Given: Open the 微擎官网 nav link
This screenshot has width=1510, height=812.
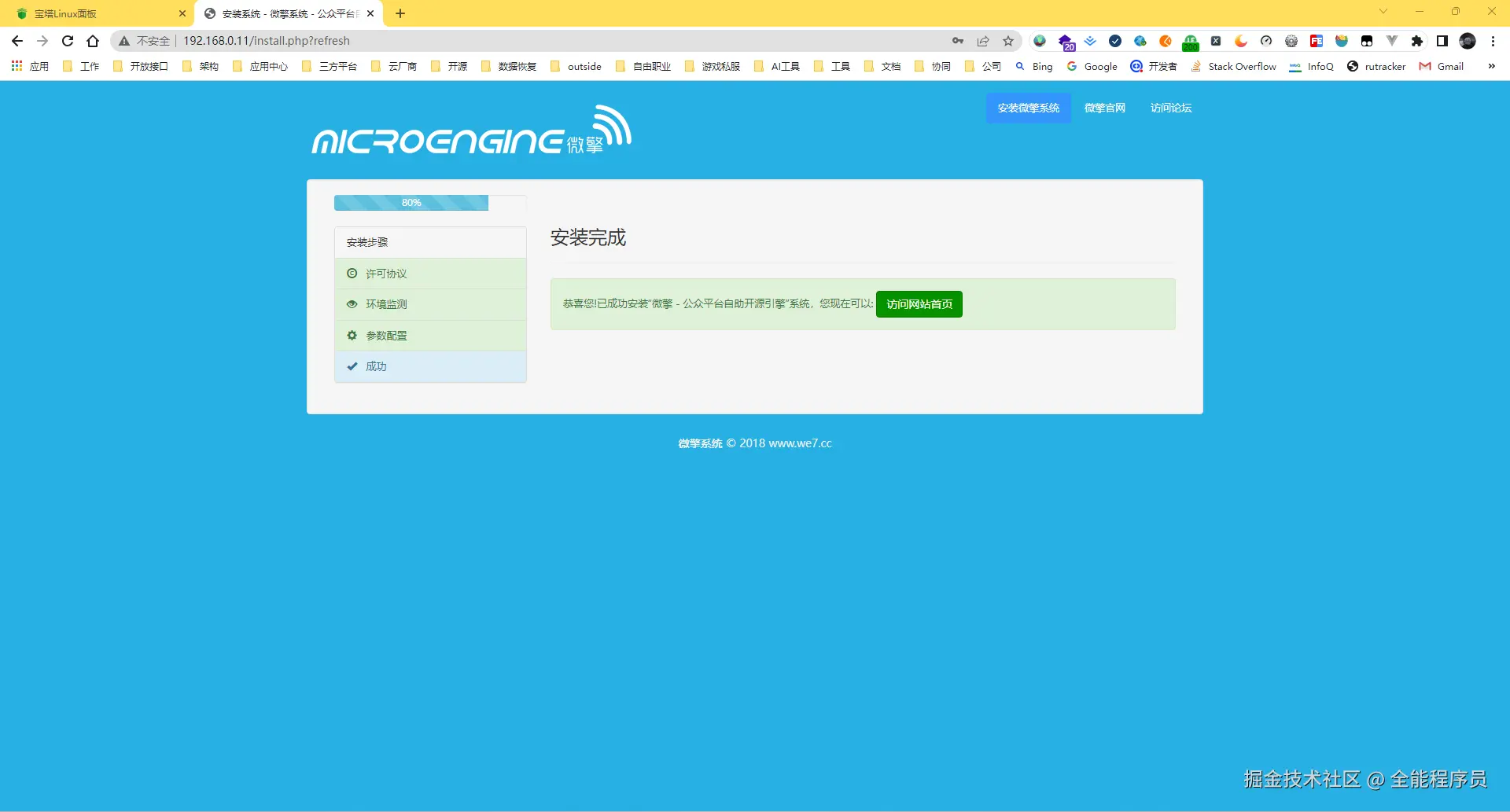Looking at the screenshot, I should 1105,108.
